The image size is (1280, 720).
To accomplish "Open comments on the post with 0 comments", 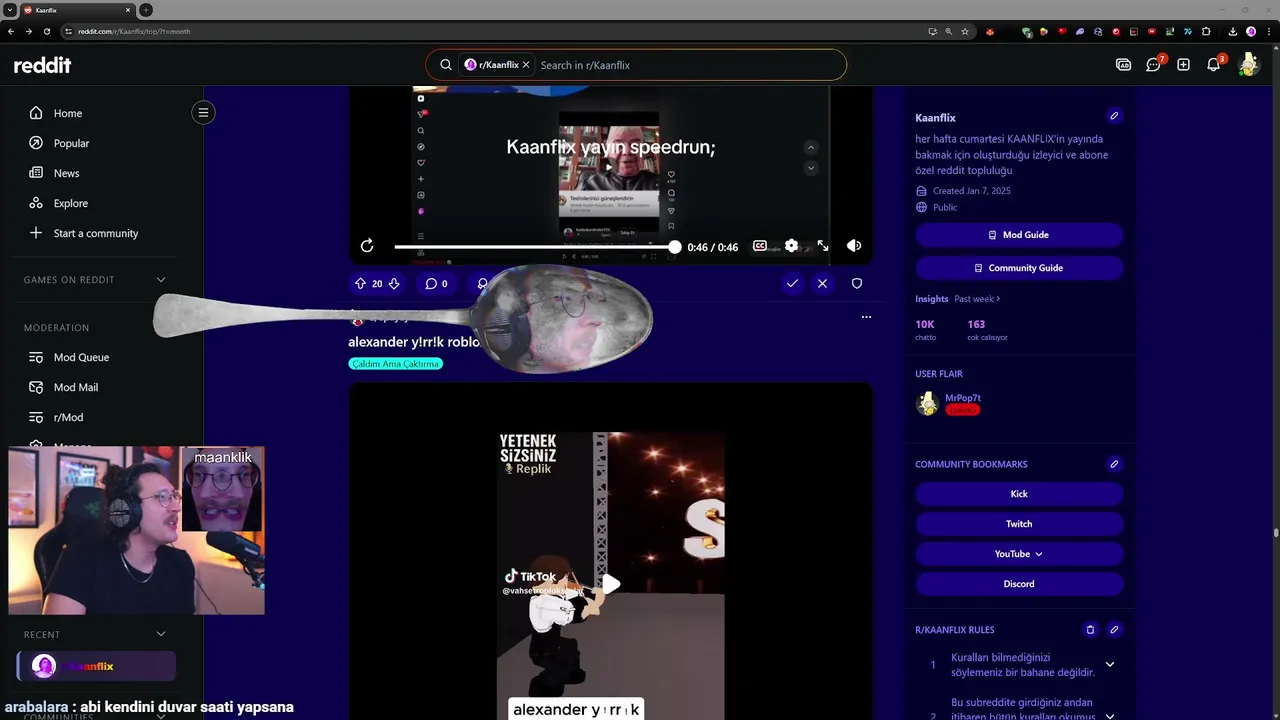I will pos(436,284).
